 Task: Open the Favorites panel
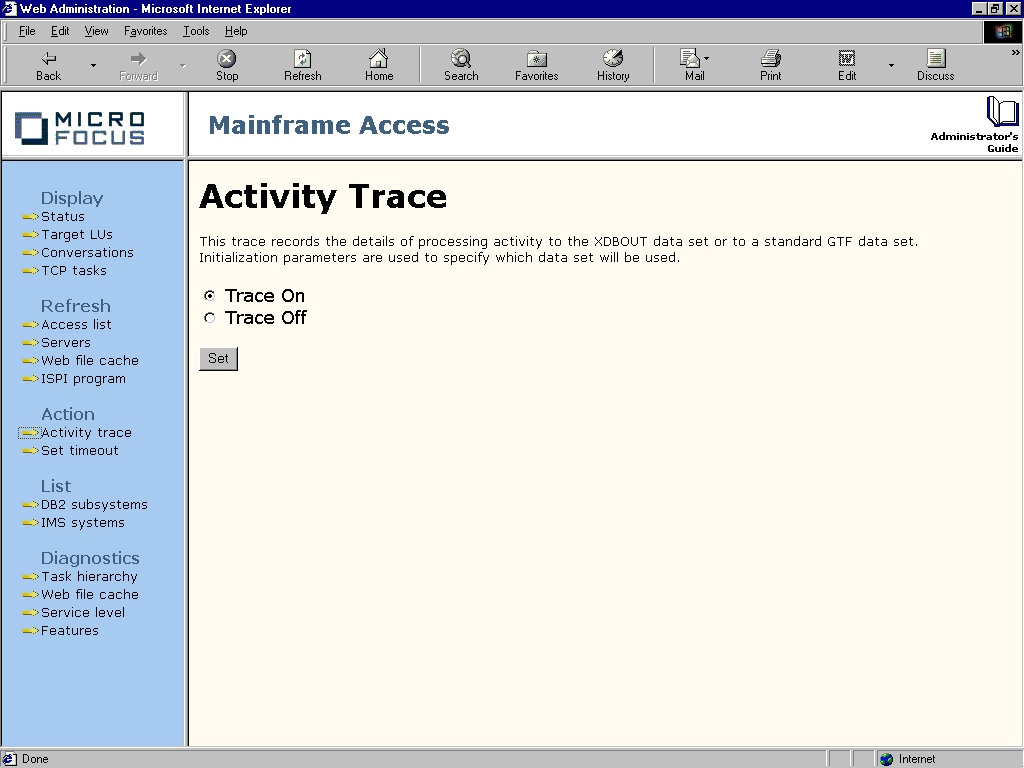pyautogui.click(x=535, y=64)
